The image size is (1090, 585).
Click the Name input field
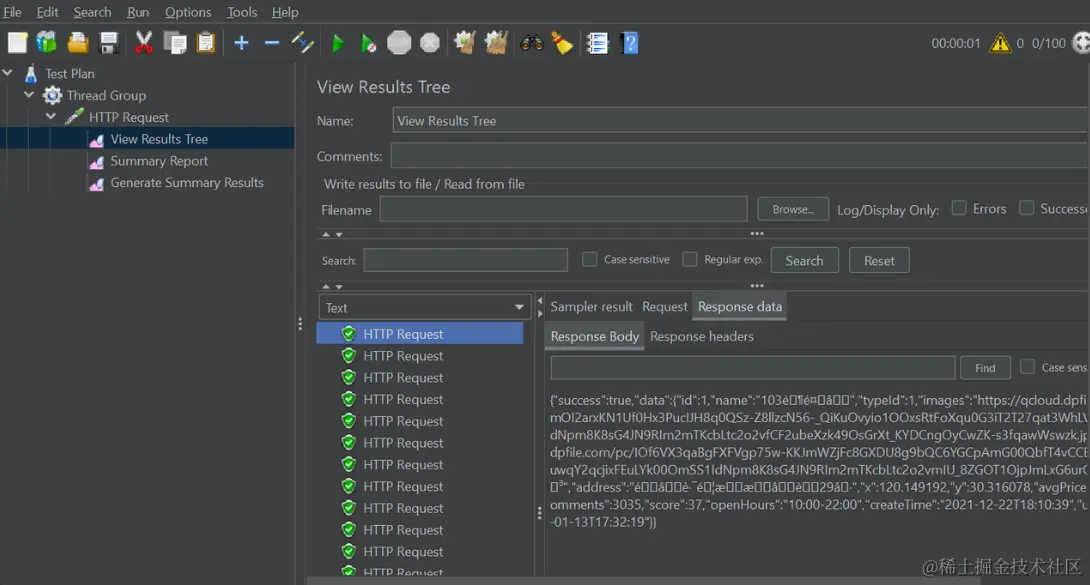pos(740,120)
